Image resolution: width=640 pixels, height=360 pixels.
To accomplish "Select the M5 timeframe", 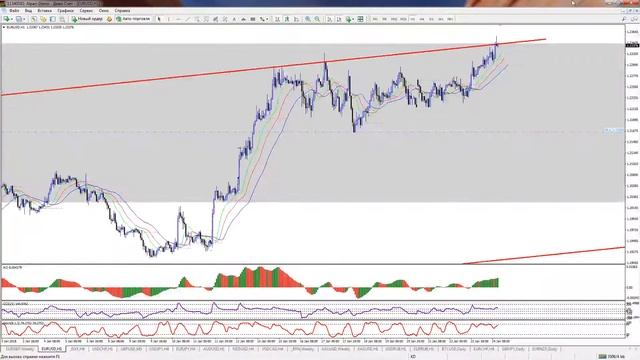I will [384, 19].
